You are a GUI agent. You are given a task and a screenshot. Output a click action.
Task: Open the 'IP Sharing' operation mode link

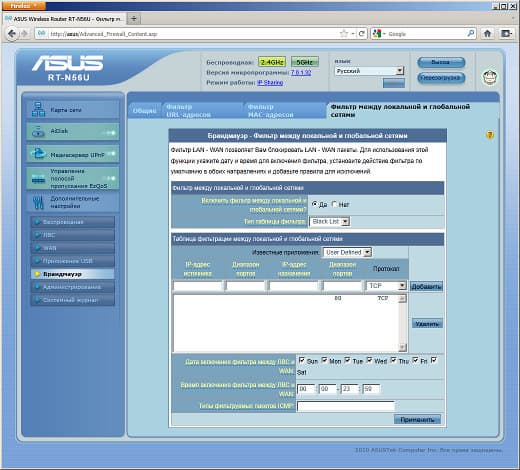(x=270, y=82)
